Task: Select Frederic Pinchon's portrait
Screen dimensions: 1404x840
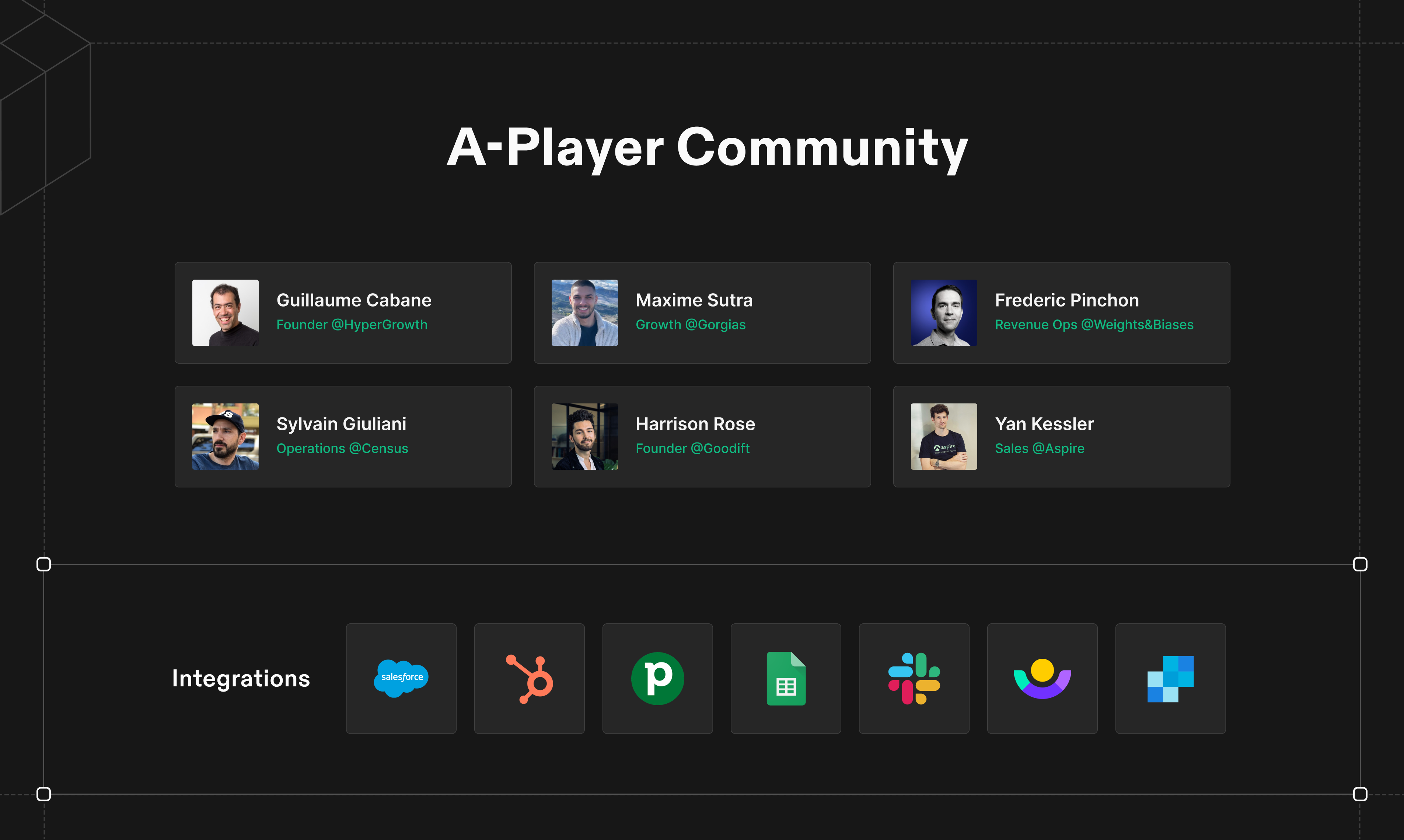Action: click(x=944, y=312)
